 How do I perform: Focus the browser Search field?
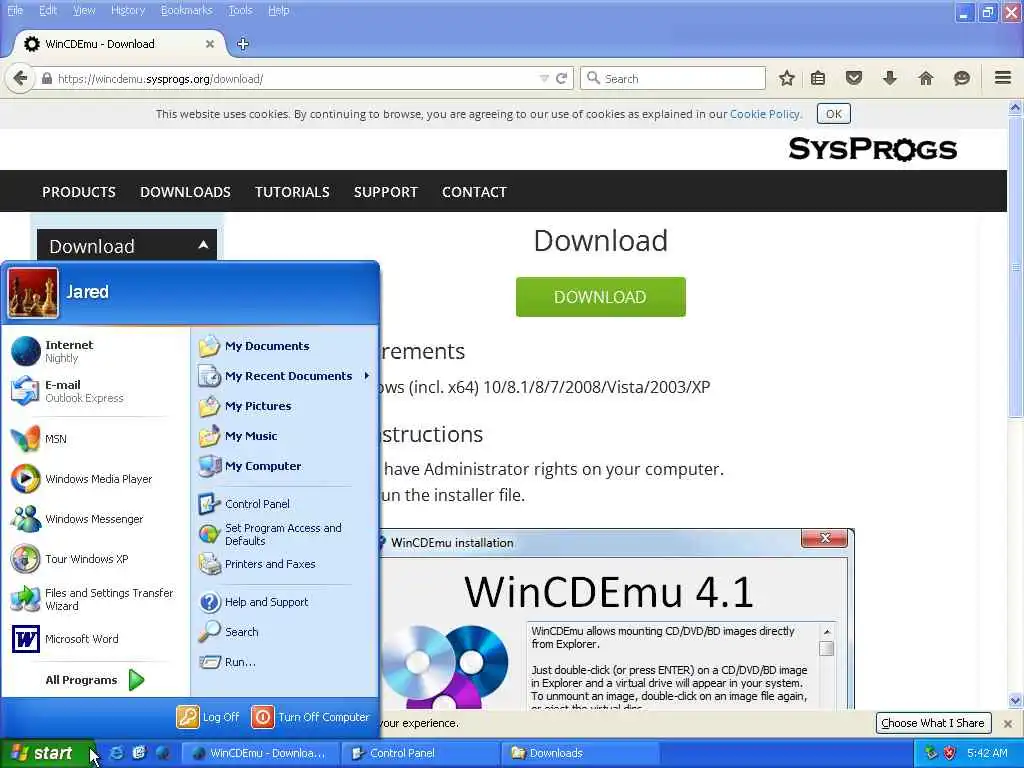pyautogui.click(x=673, y=78)
